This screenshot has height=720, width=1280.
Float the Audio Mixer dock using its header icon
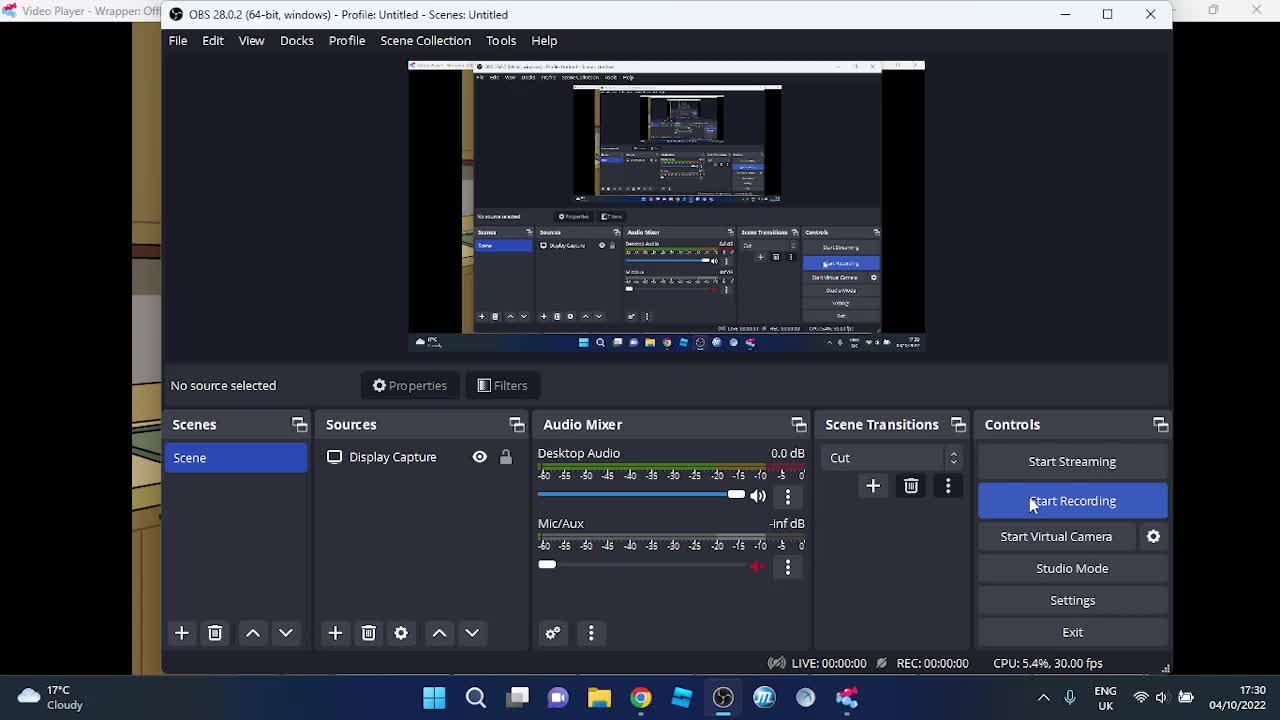click(x=798, y=425)
